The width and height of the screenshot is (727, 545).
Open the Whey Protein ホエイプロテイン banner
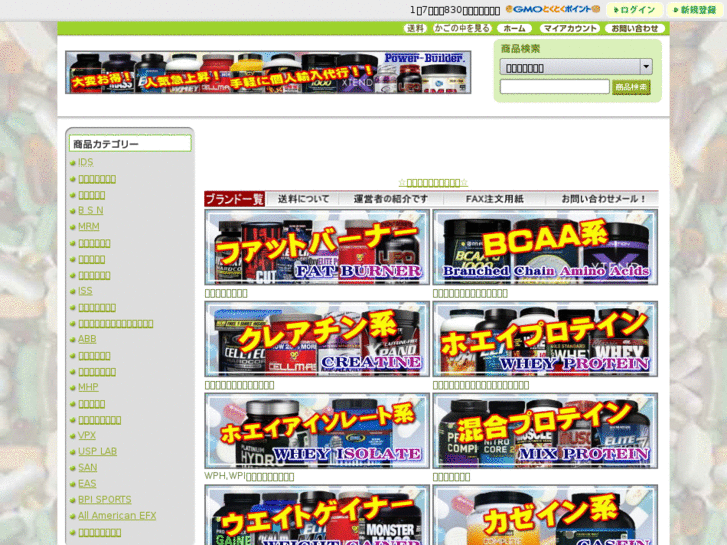click(545, 339)
